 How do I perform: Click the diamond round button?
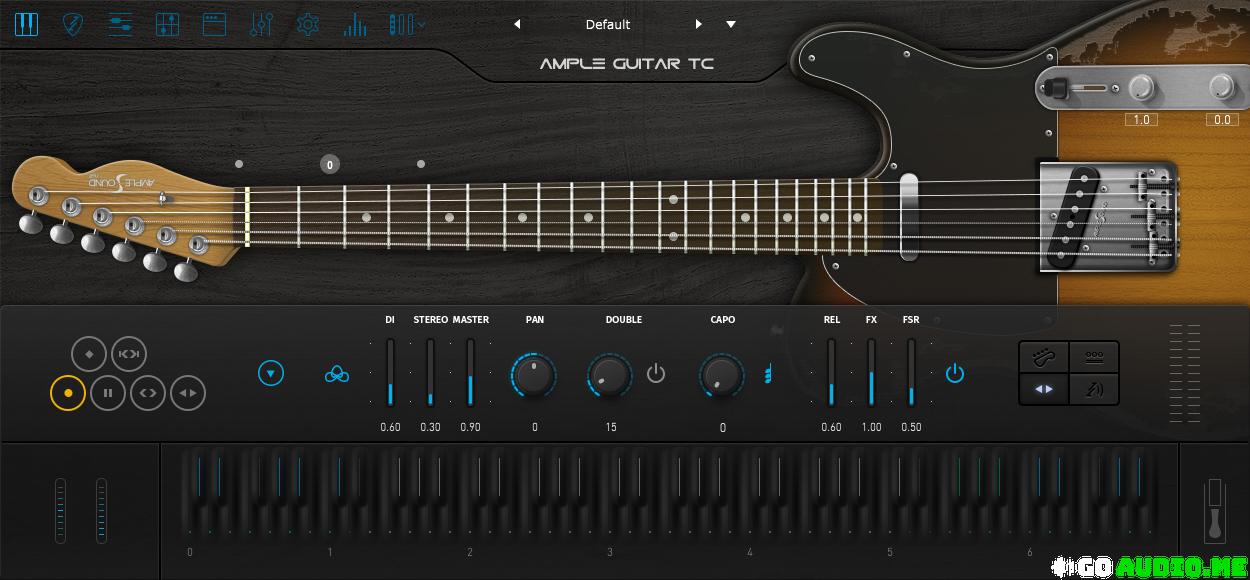pos(89,353)
